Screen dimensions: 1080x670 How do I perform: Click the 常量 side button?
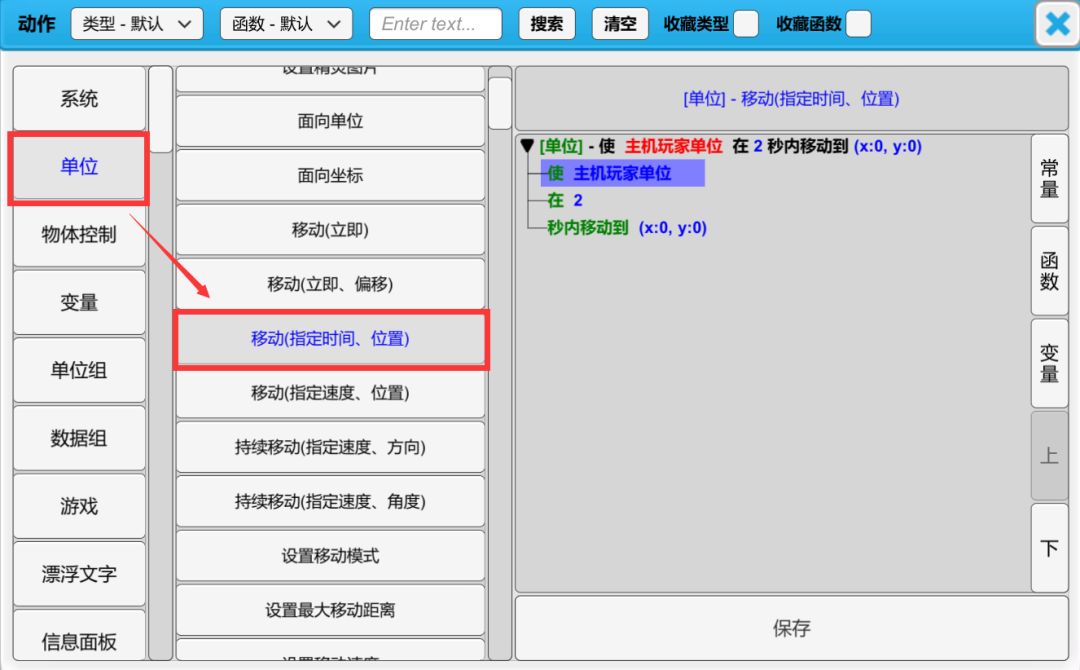[1049, 179]
